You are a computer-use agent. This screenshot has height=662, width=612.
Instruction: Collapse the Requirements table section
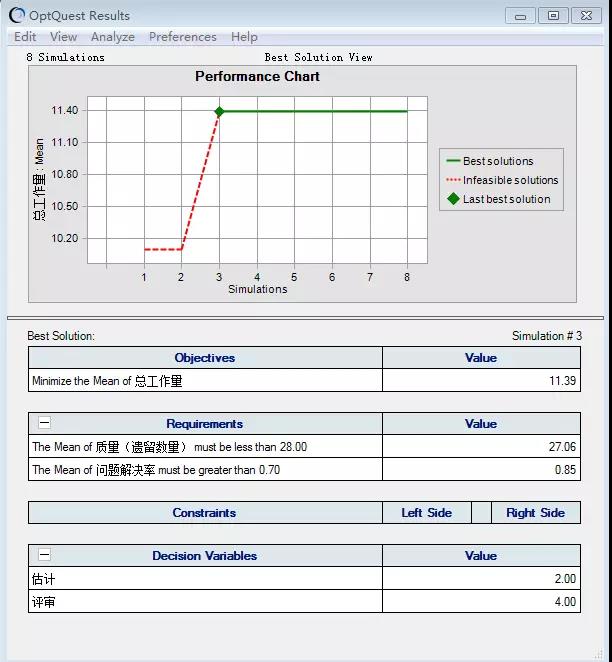pos(44,424)
